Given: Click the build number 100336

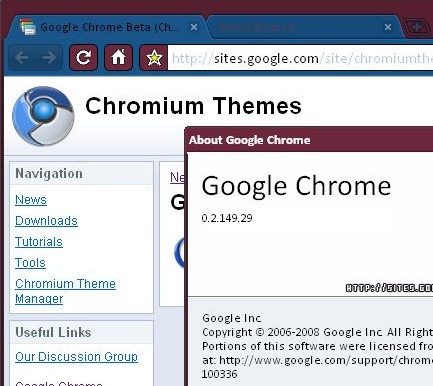Looking at the screenshot, I should tap(219, 374).
